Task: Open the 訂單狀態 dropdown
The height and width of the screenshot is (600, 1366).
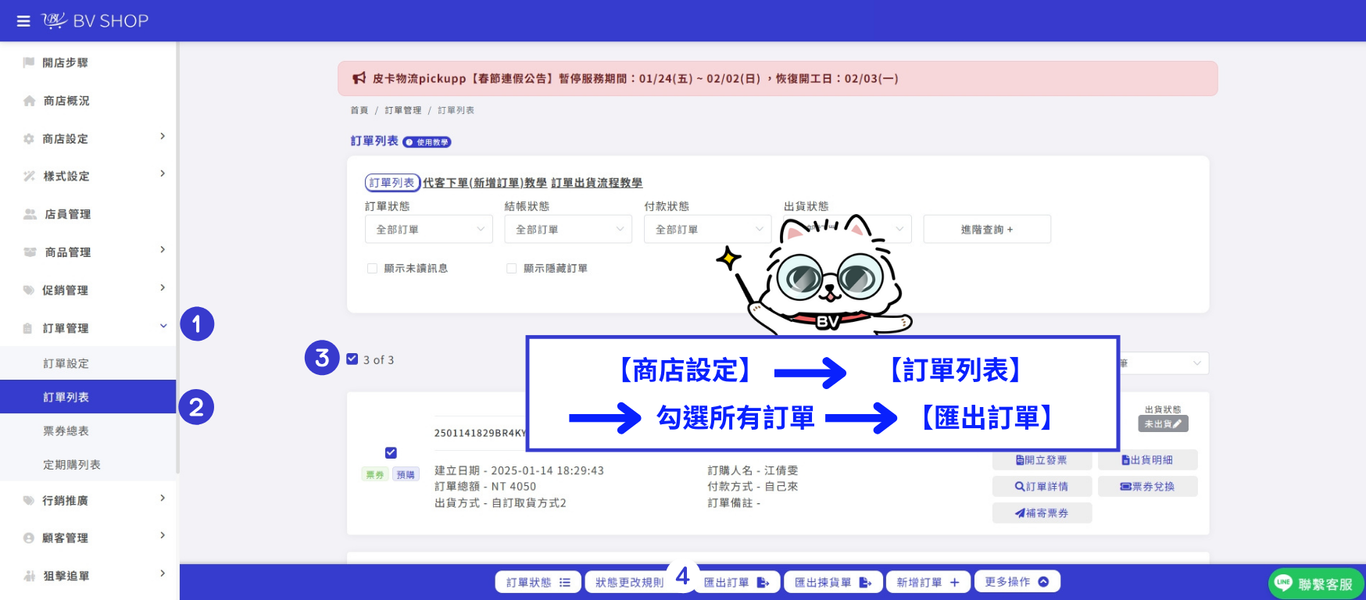Action: coord(429,229)
